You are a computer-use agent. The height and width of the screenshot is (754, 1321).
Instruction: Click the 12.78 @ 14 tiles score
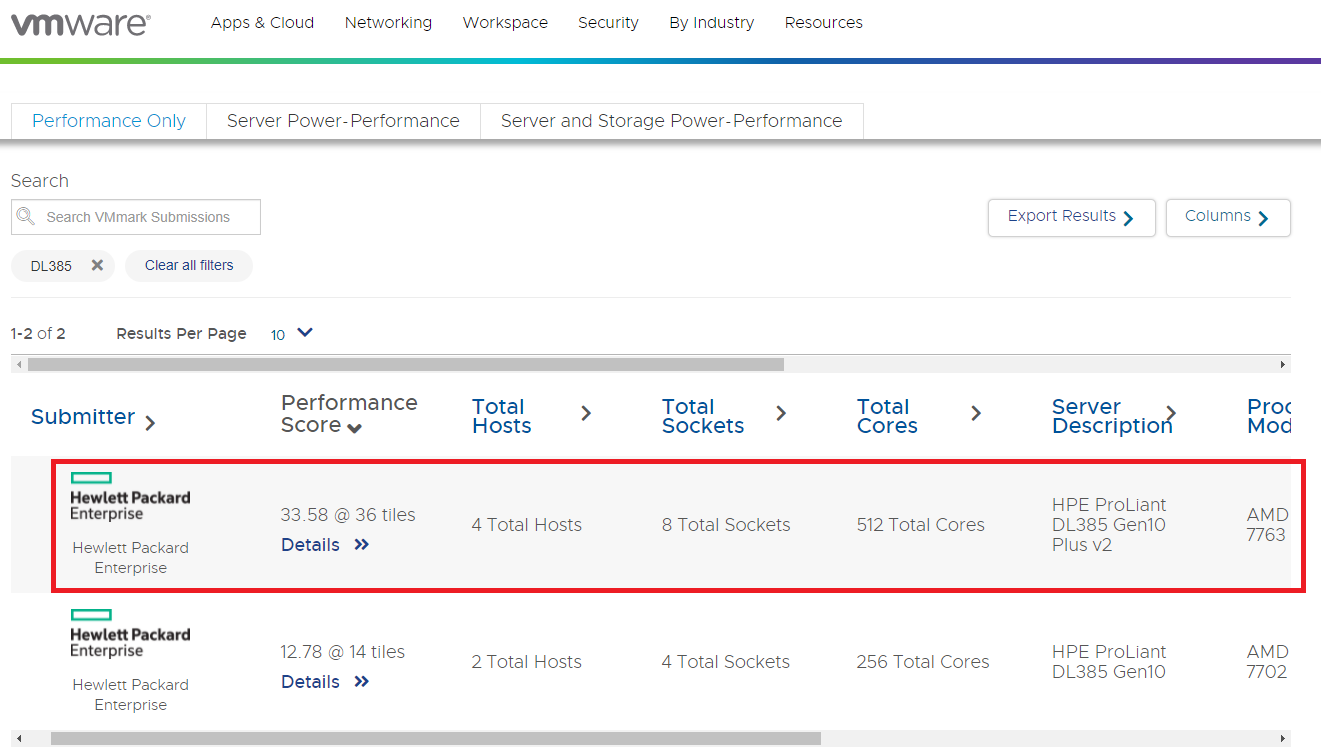pos(343,652)
